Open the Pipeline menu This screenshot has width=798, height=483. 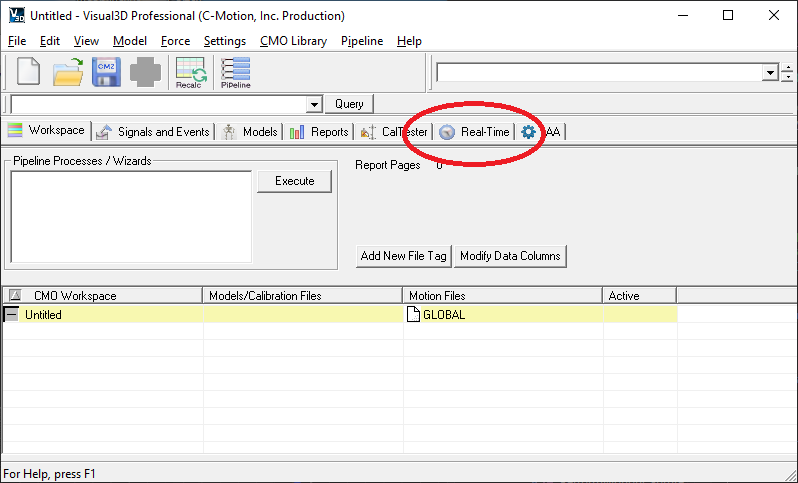click(x=362, y=41)
